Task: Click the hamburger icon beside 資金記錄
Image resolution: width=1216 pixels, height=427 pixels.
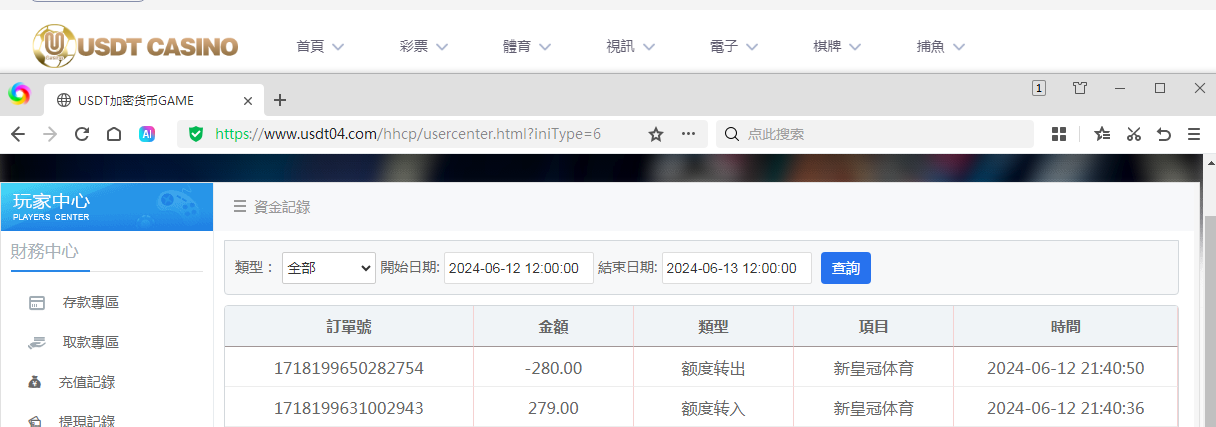Action: click(240, 207)
